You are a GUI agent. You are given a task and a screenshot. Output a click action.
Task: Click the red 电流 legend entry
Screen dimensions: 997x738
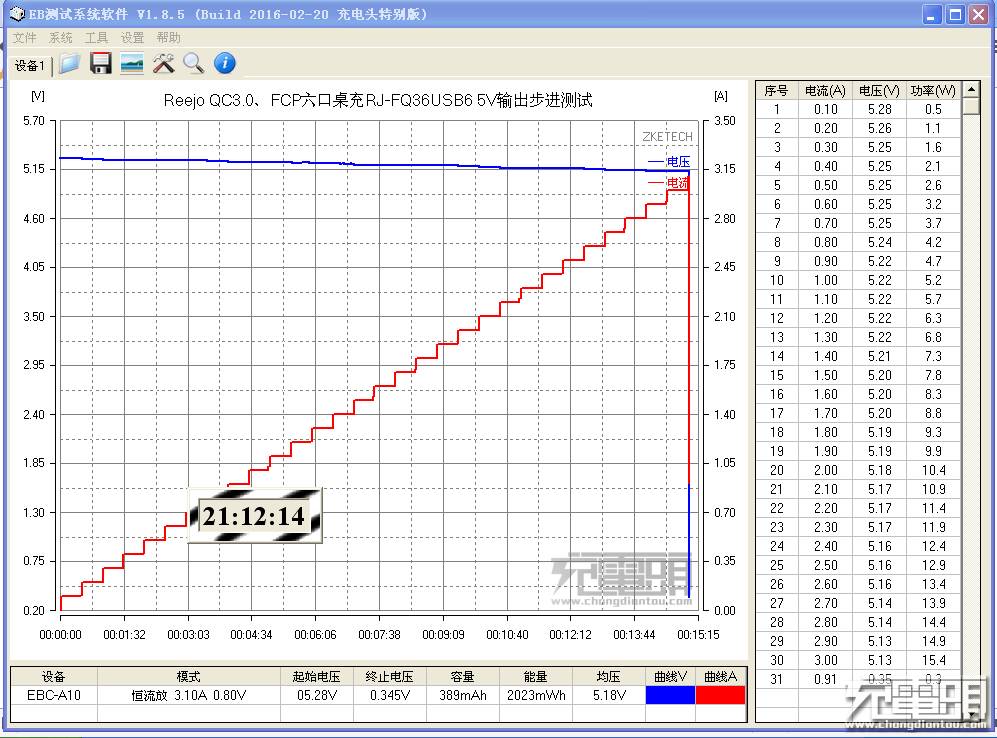[669, 182]
